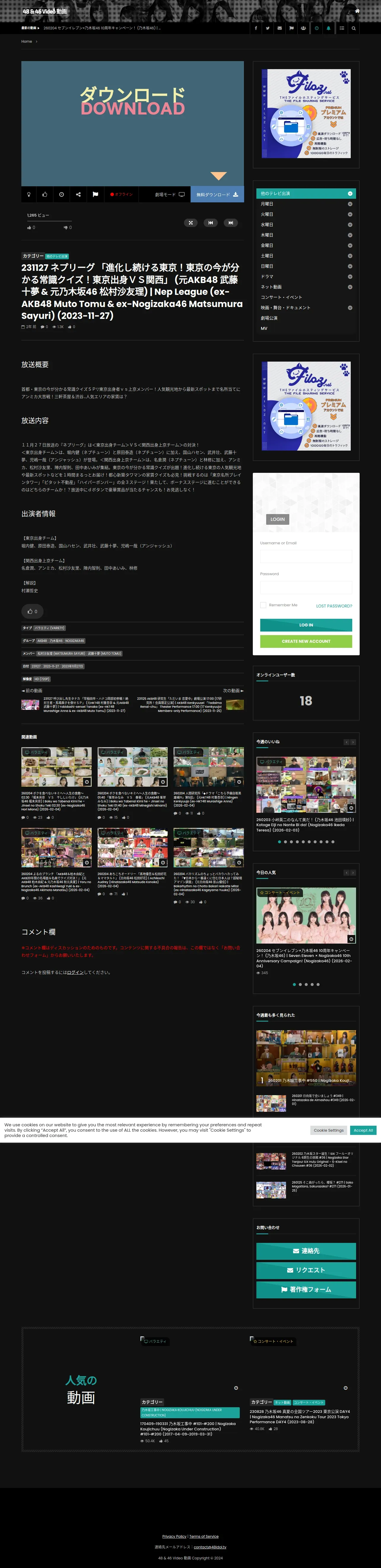Open the Filoz ad banner at the top of the sidebar
The width and height of the screenshot is (381, 1568).
(306, 113)
